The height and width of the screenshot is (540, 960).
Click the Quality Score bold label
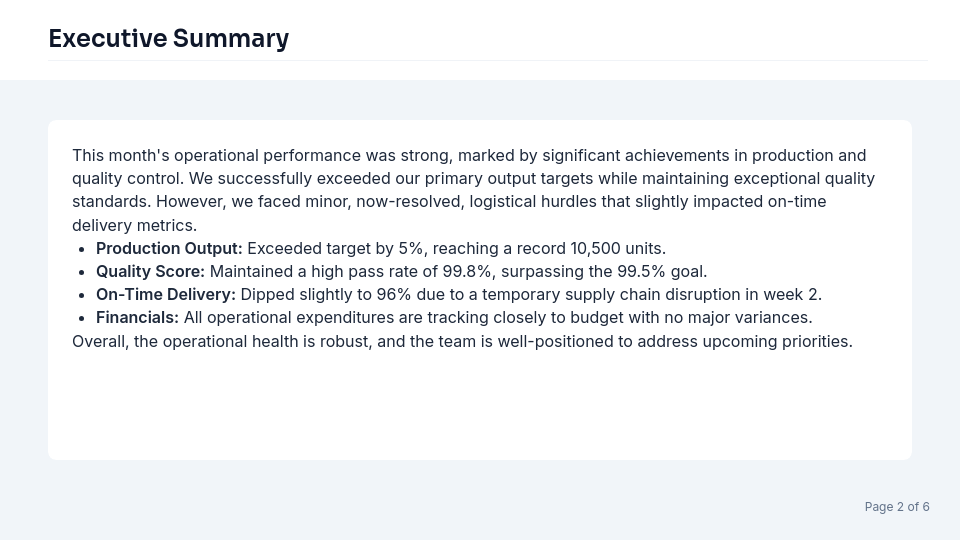(x=150, y=271)
